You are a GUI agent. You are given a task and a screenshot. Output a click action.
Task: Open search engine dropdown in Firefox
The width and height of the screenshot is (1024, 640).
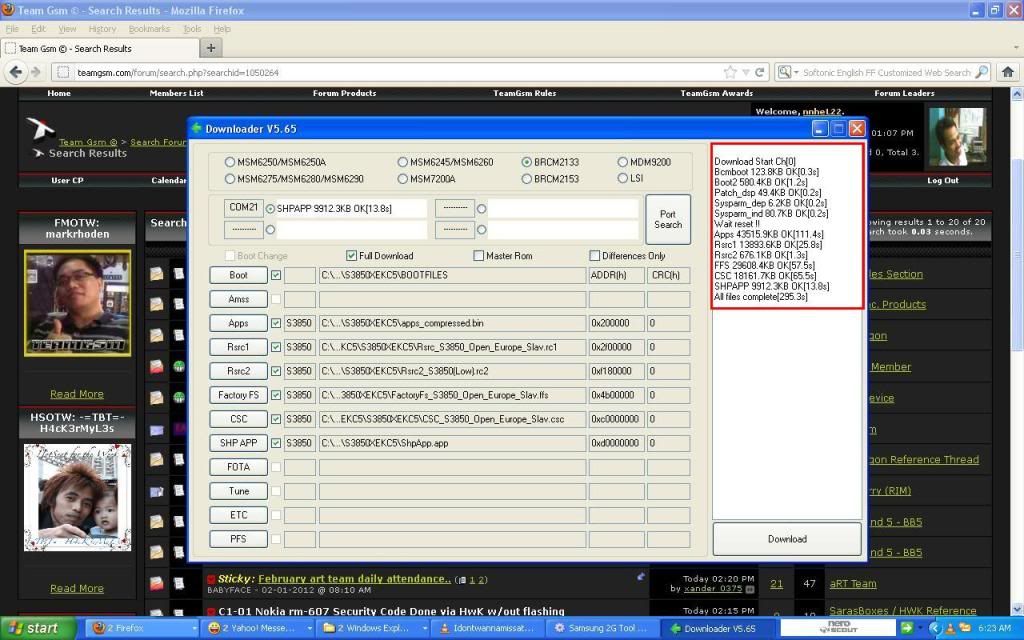[x=796, y=72]
